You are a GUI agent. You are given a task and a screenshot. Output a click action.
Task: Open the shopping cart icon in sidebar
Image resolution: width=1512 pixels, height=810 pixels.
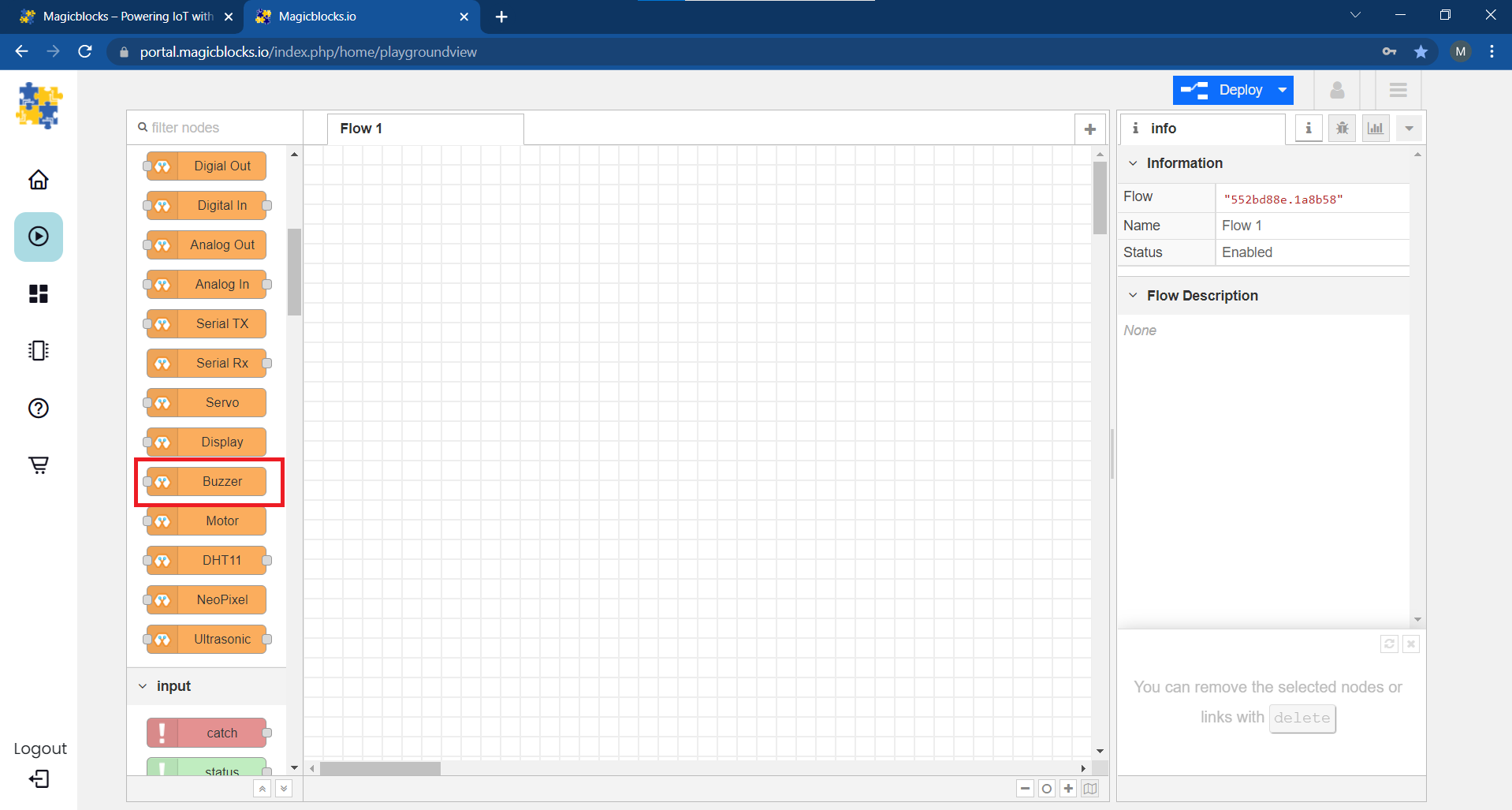(x=38, y=465)
